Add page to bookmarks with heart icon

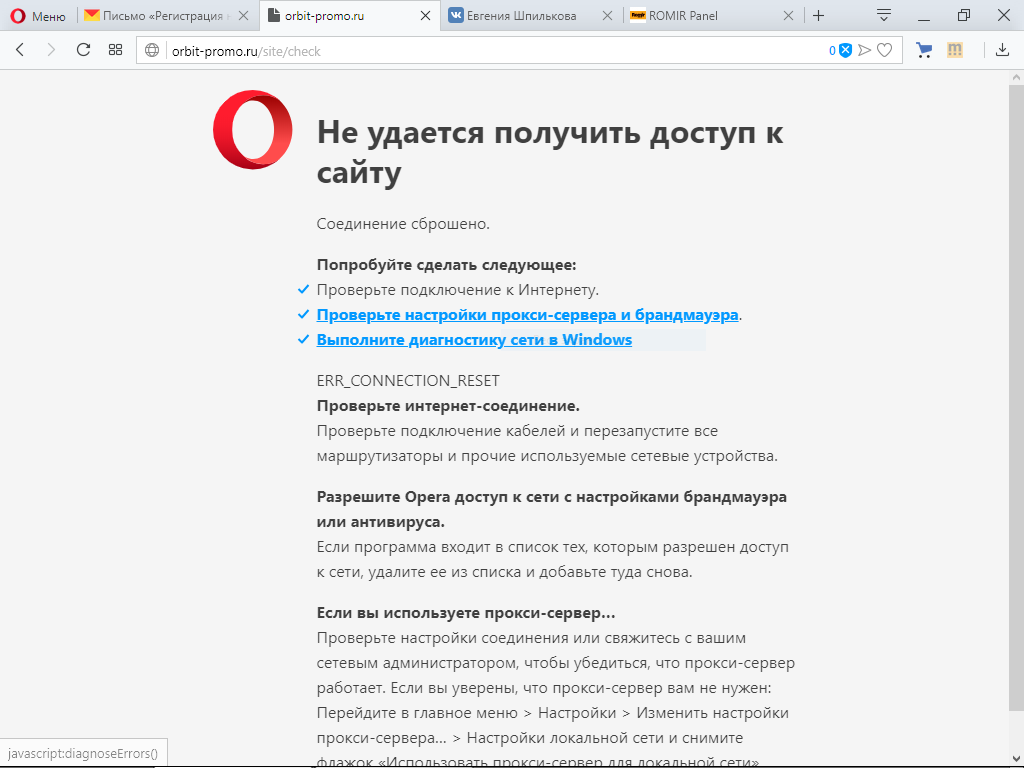(885, 50)
